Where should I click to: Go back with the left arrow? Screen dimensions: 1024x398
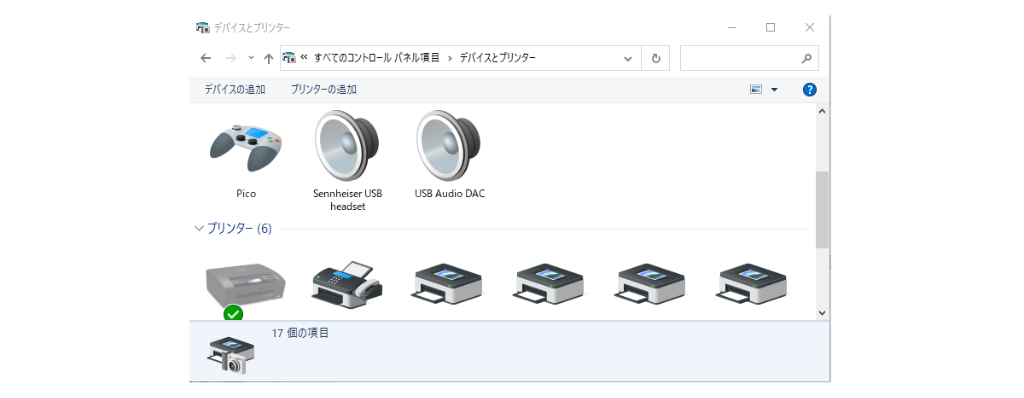(x=206, y=58)
